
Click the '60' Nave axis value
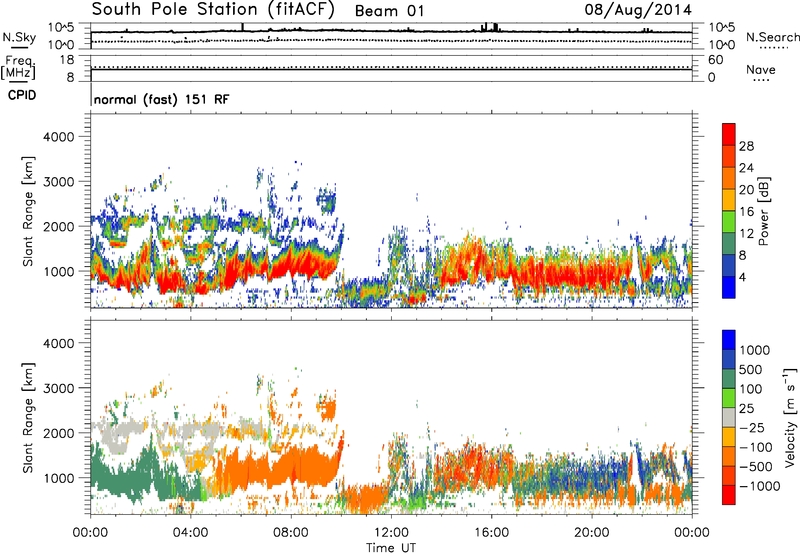[716, 60]
